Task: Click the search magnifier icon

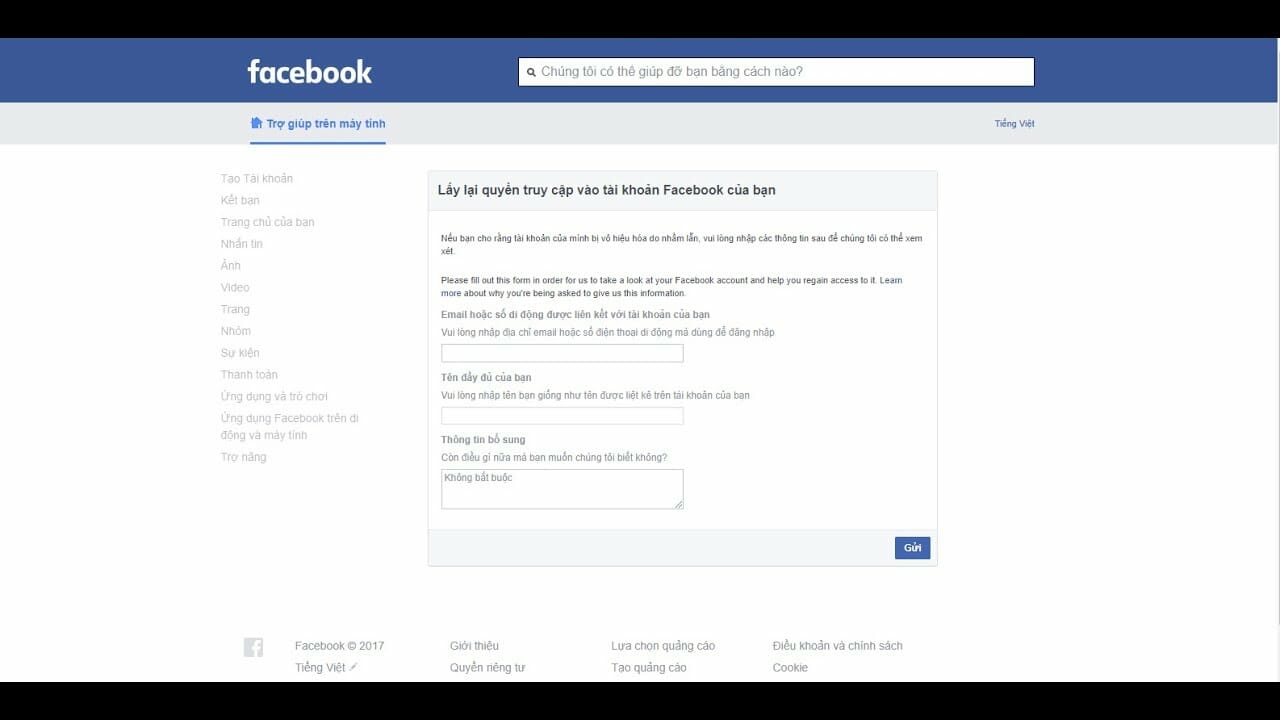Action: [x=531, y=73]
